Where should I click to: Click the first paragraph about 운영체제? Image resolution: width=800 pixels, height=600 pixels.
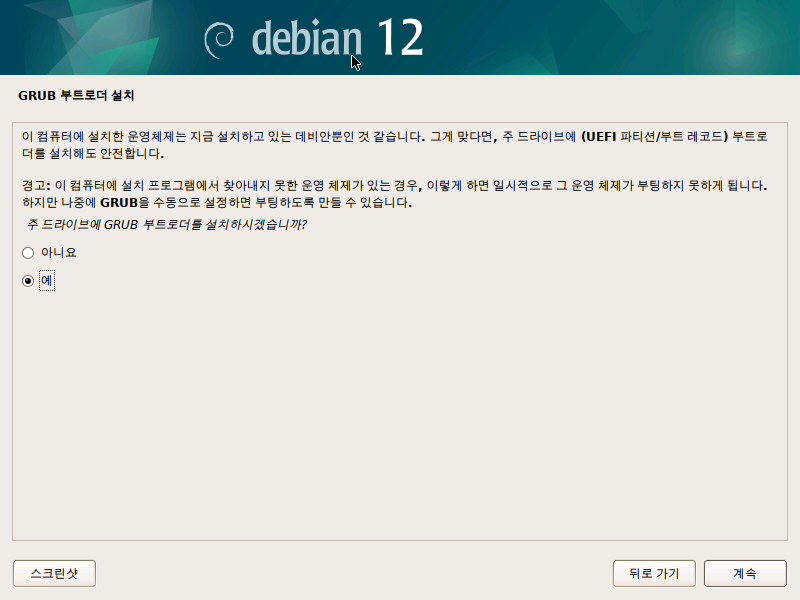pos(394,145)
